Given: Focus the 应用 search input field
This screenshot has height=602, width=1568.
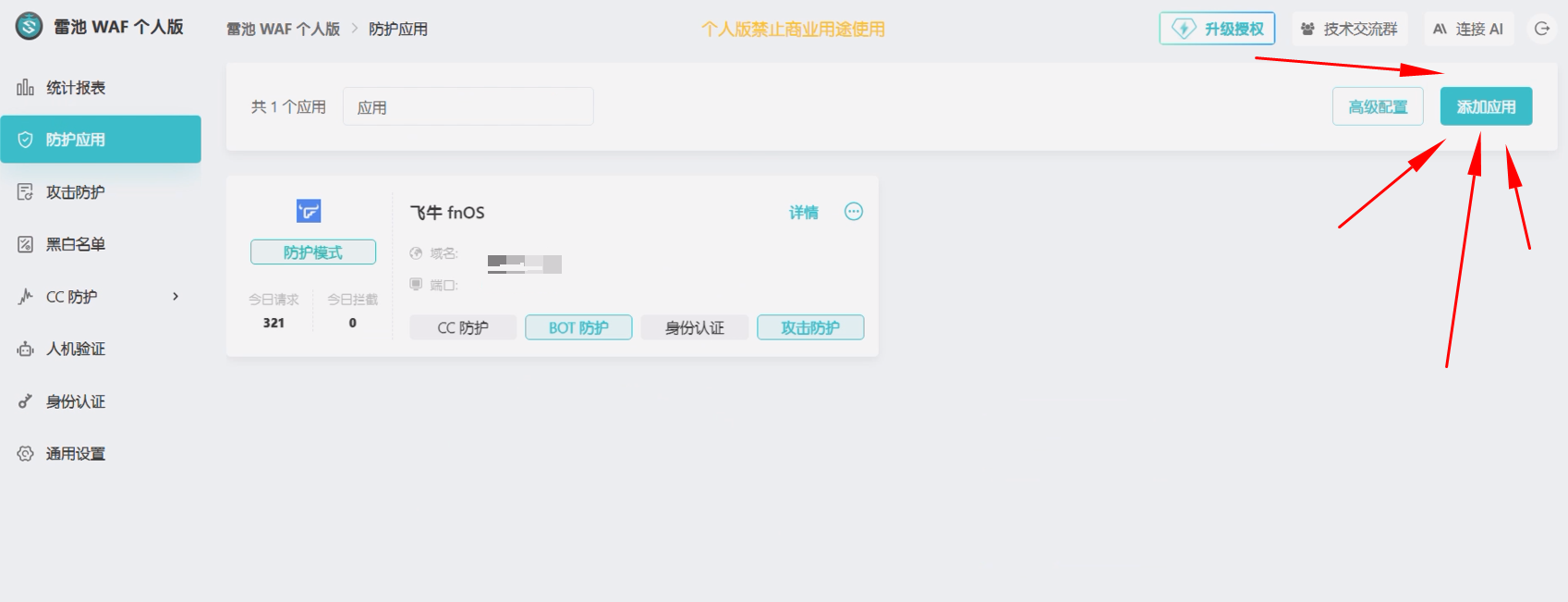Looking at the screenshot, I should tap(468, 106).
